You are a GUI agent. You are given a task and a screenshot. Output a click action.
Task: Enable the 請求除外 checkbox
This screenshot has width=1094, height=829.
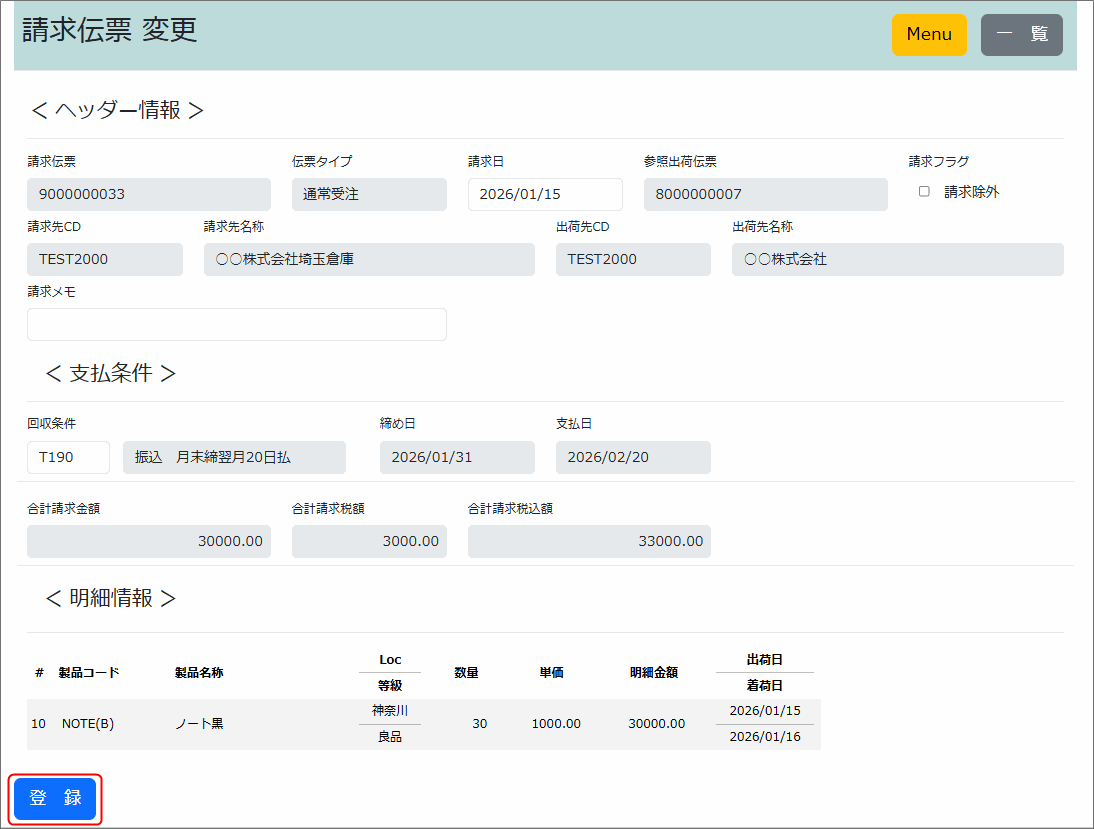click(x=924, y=192)
